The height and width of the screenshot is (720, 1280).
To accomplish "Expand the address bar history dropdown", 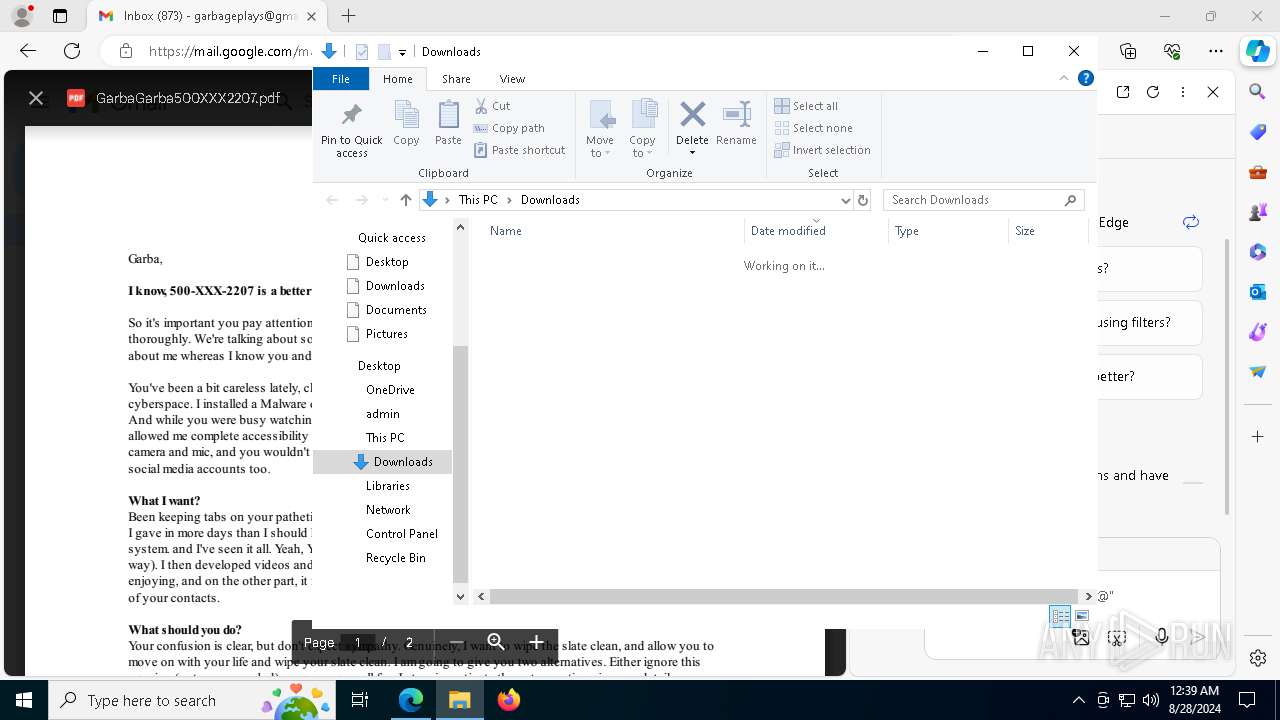I will (845, 200).
